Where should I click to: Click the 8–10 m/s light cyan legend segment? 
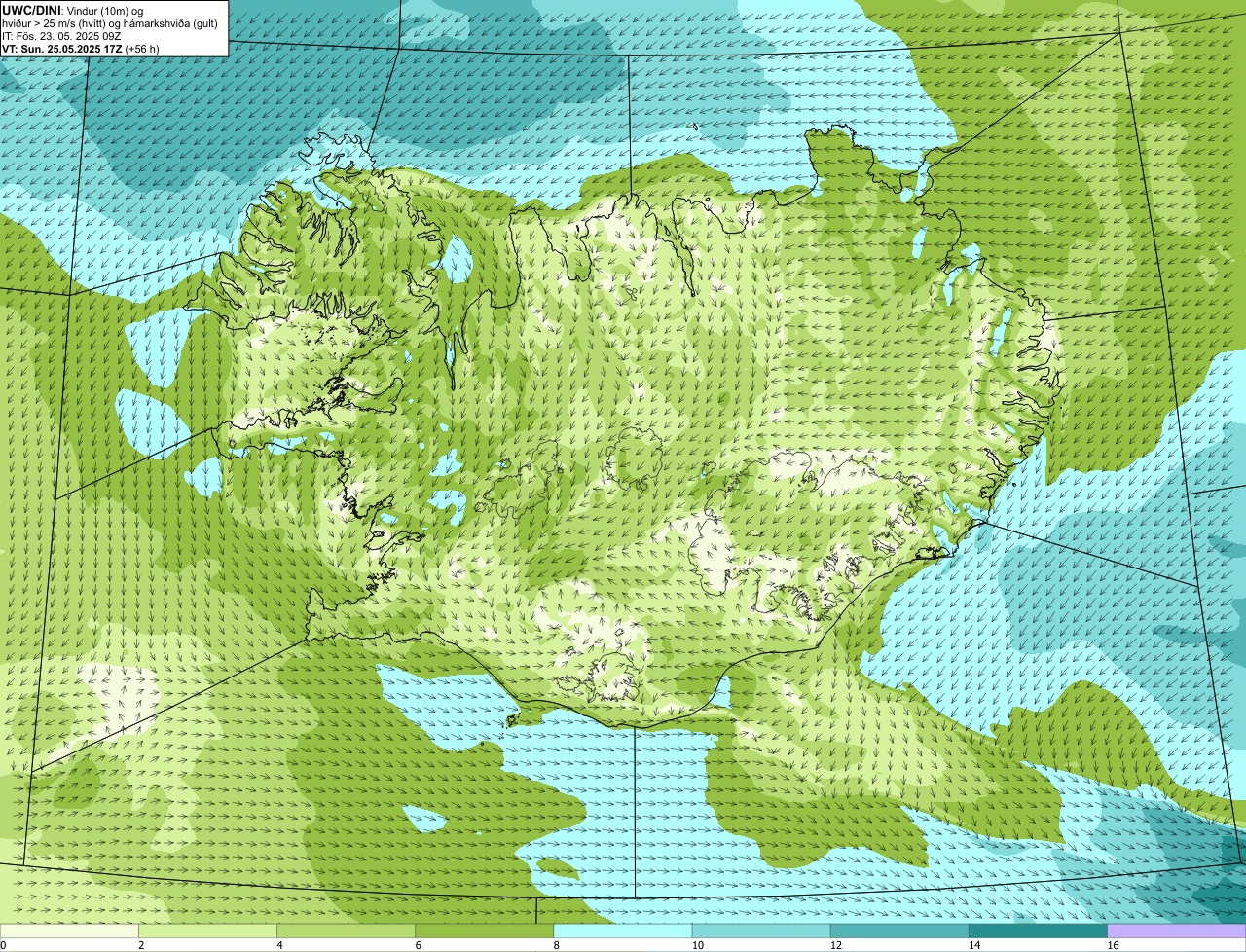click(x=623, y=932)
